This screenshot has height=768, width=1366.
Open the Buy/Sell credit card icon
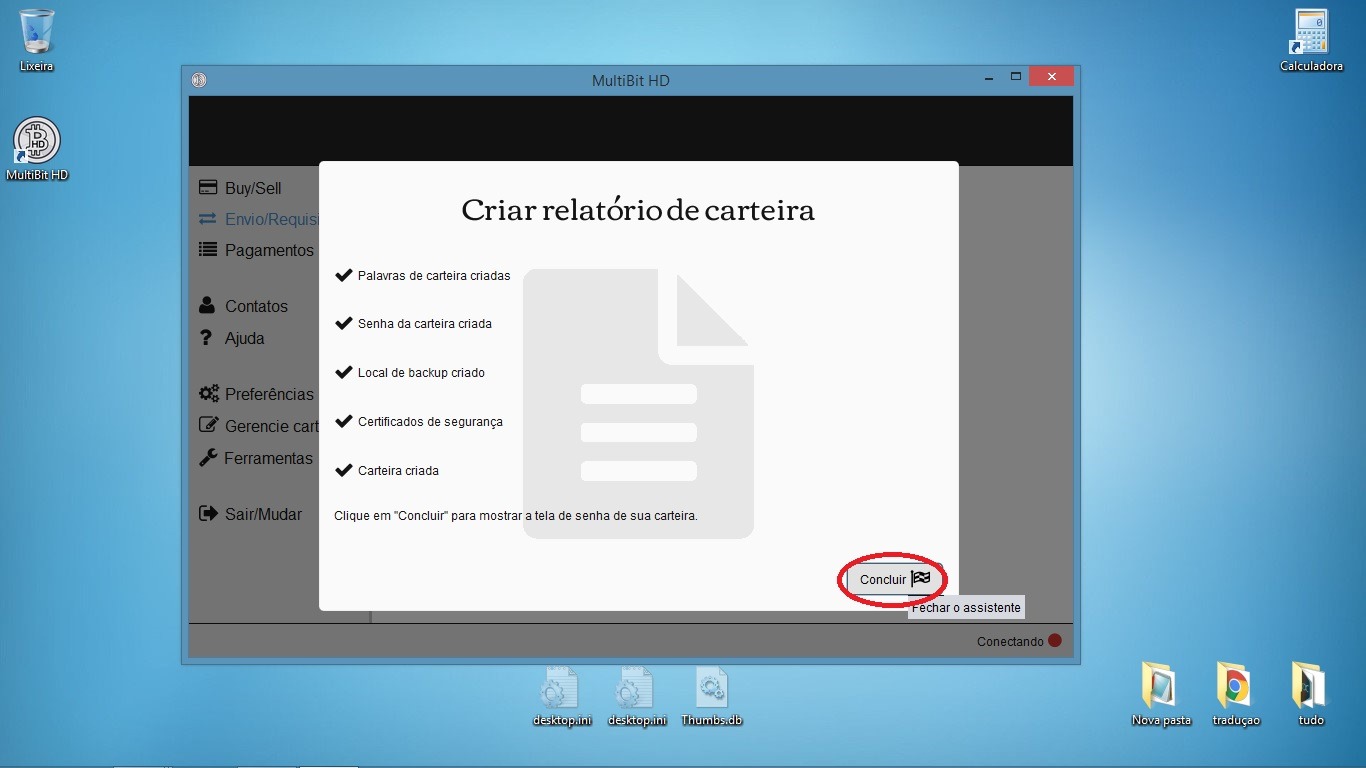208,187
